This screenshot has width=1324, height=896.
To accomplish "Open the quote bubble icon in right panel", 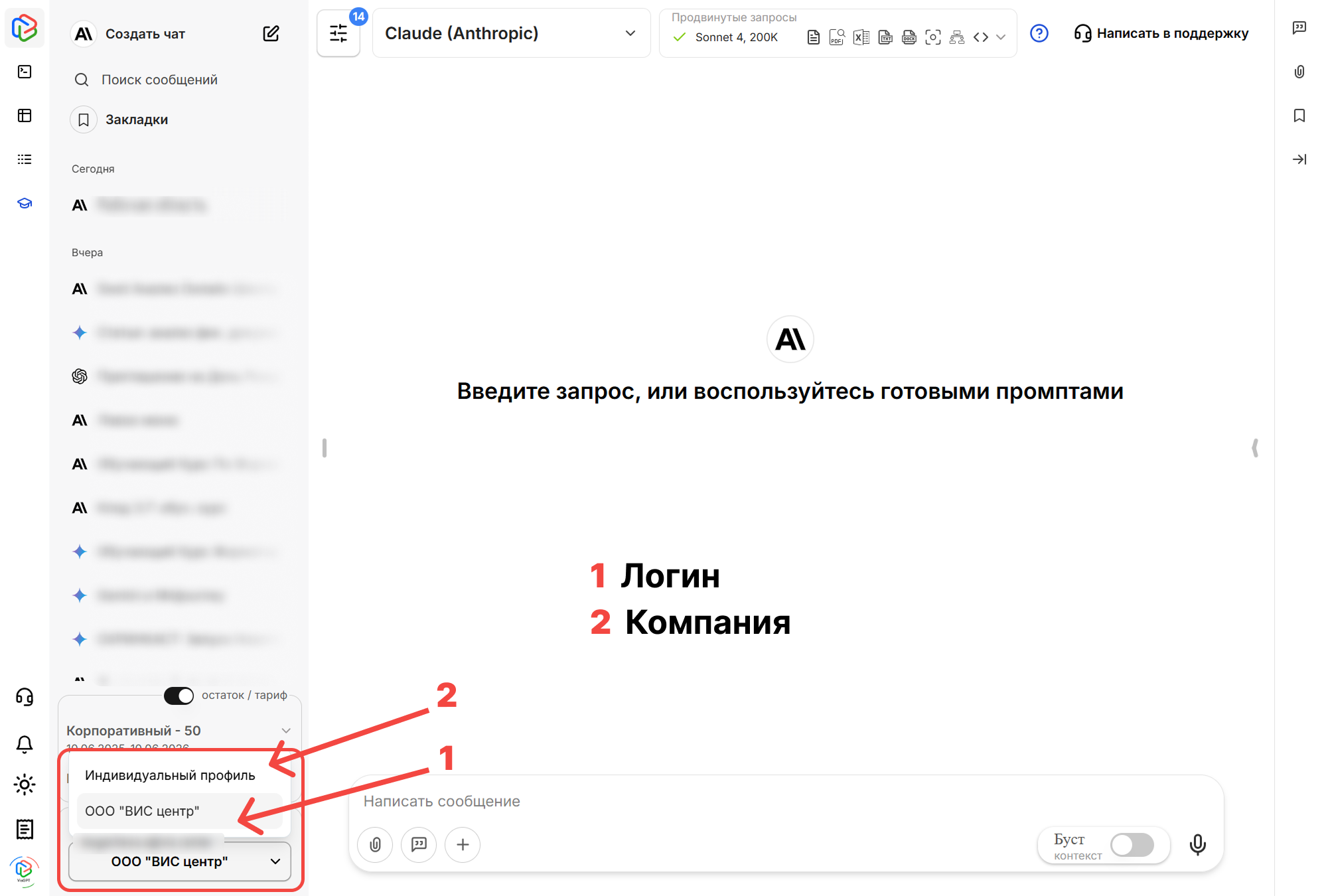I will 1299,28.
